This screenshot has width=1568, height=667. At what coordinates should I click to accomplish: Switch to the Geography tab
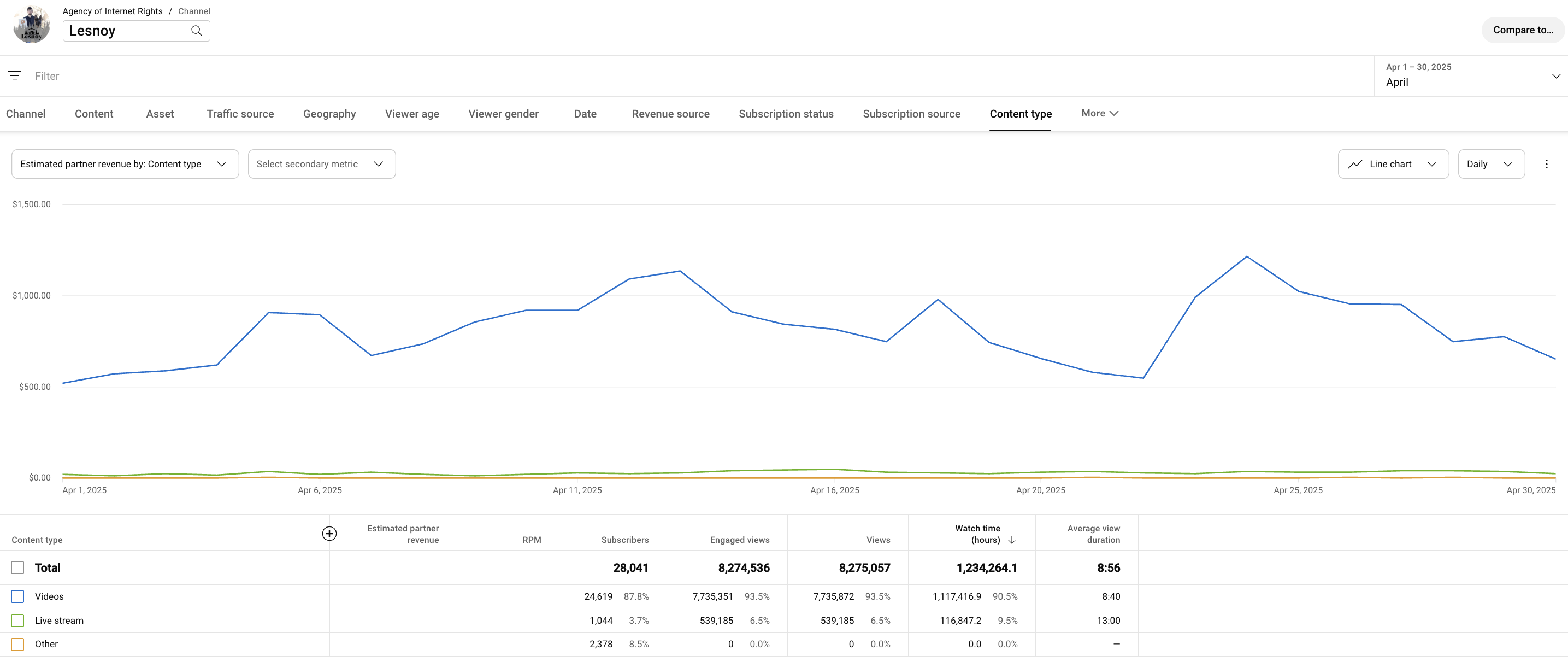click(329, 114)
